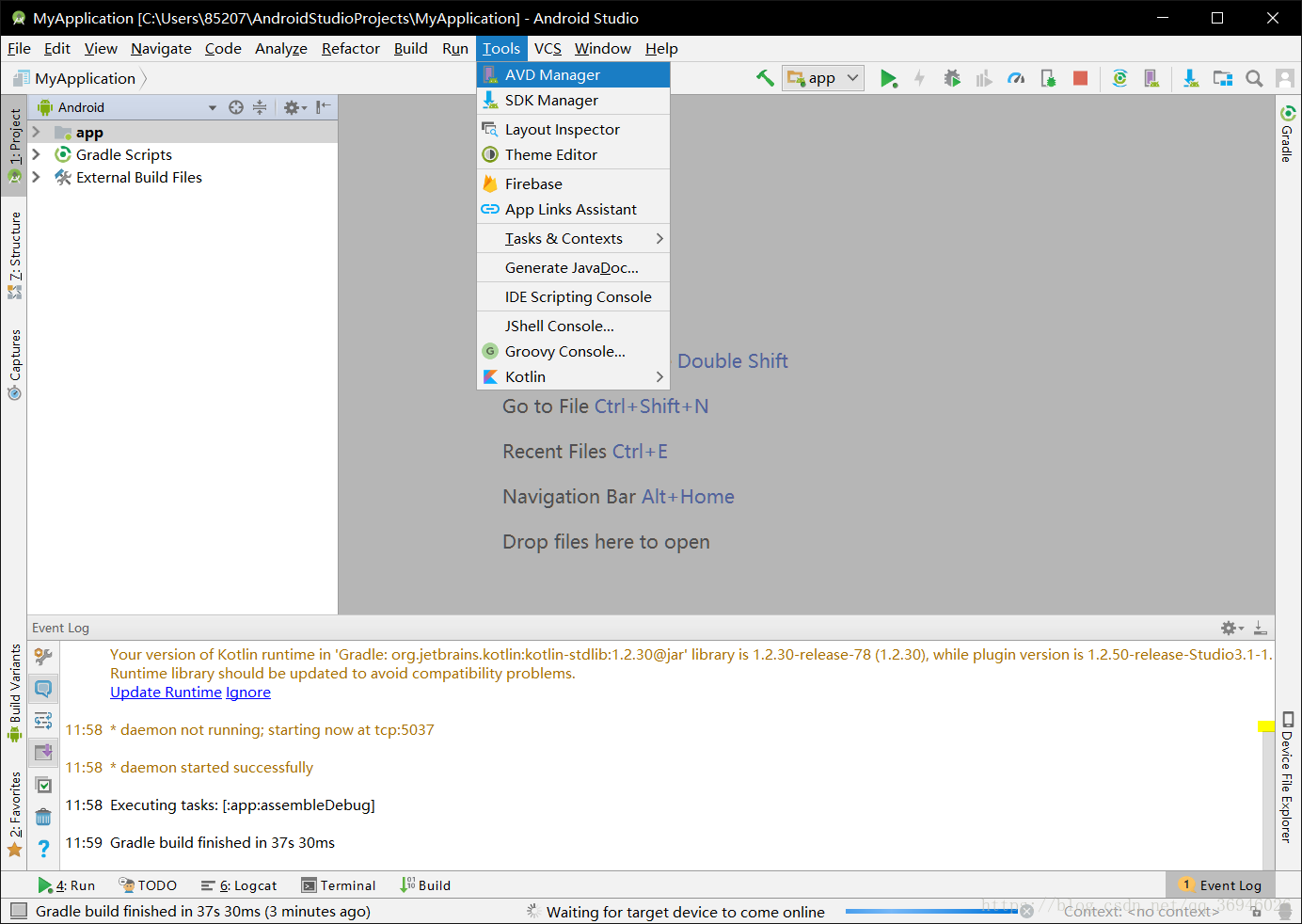Image resolution: width=1302 pixels, height=924 pixels.
Task: Expand the Gradle Scripts tree node
Action: click(x=37, y=154)
